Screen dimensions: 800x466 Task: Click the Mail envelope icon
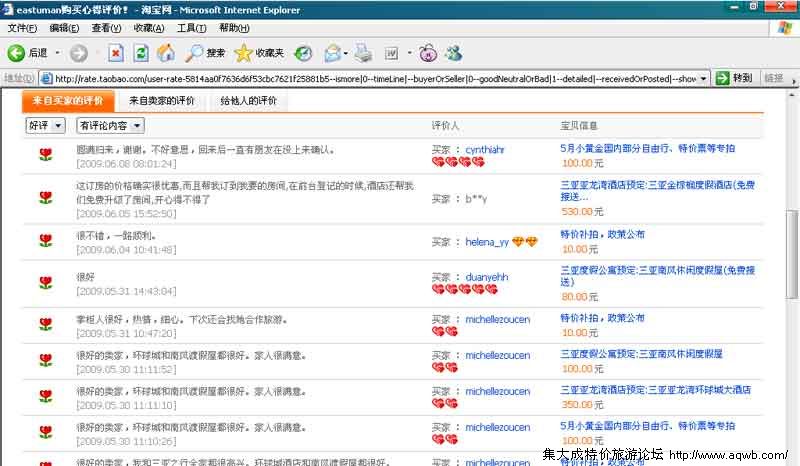pyautogui.click(x=333, y=53)
